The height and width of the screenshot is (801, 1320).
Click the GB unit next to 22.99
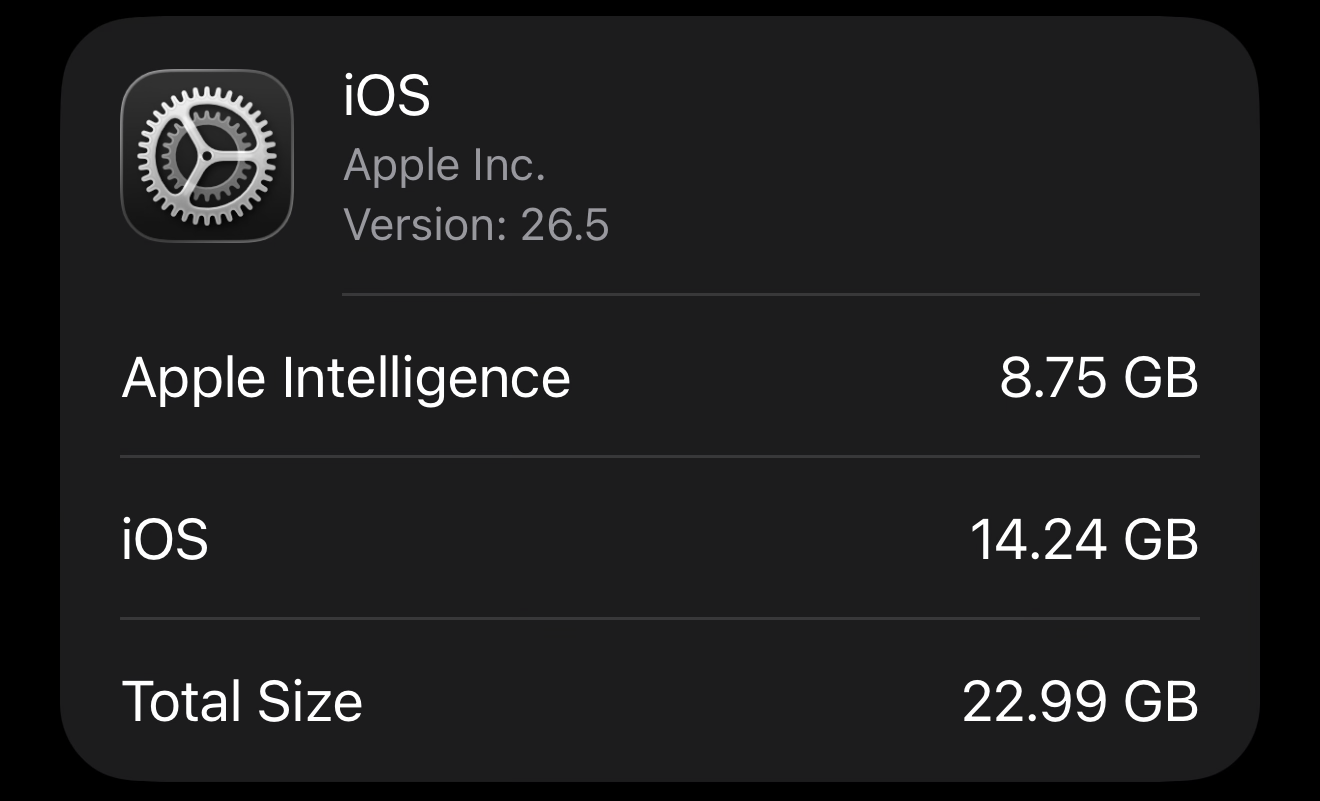[1161, 701]
